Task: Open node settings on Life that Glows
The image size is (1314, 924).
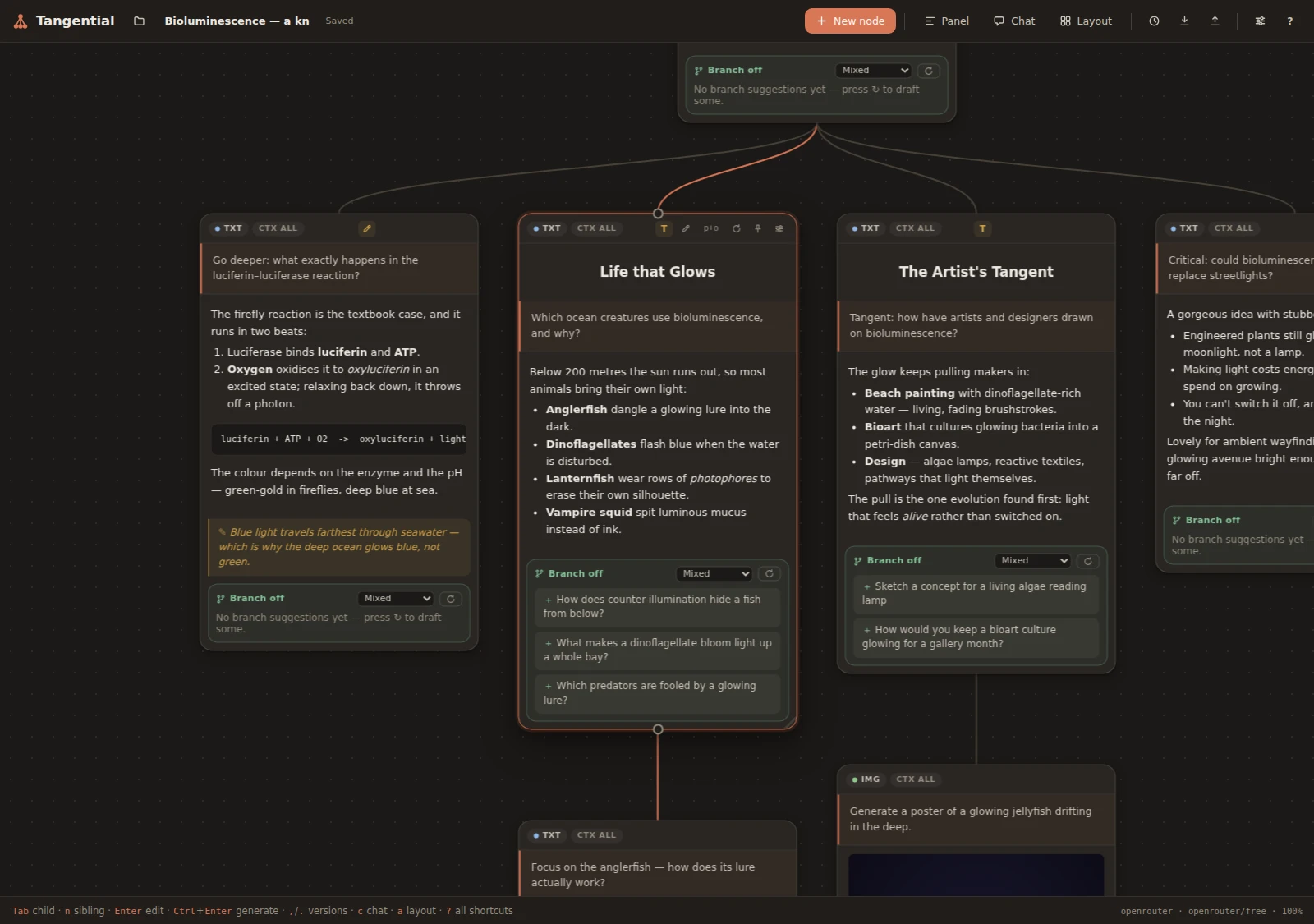Action: click(779, 228)
